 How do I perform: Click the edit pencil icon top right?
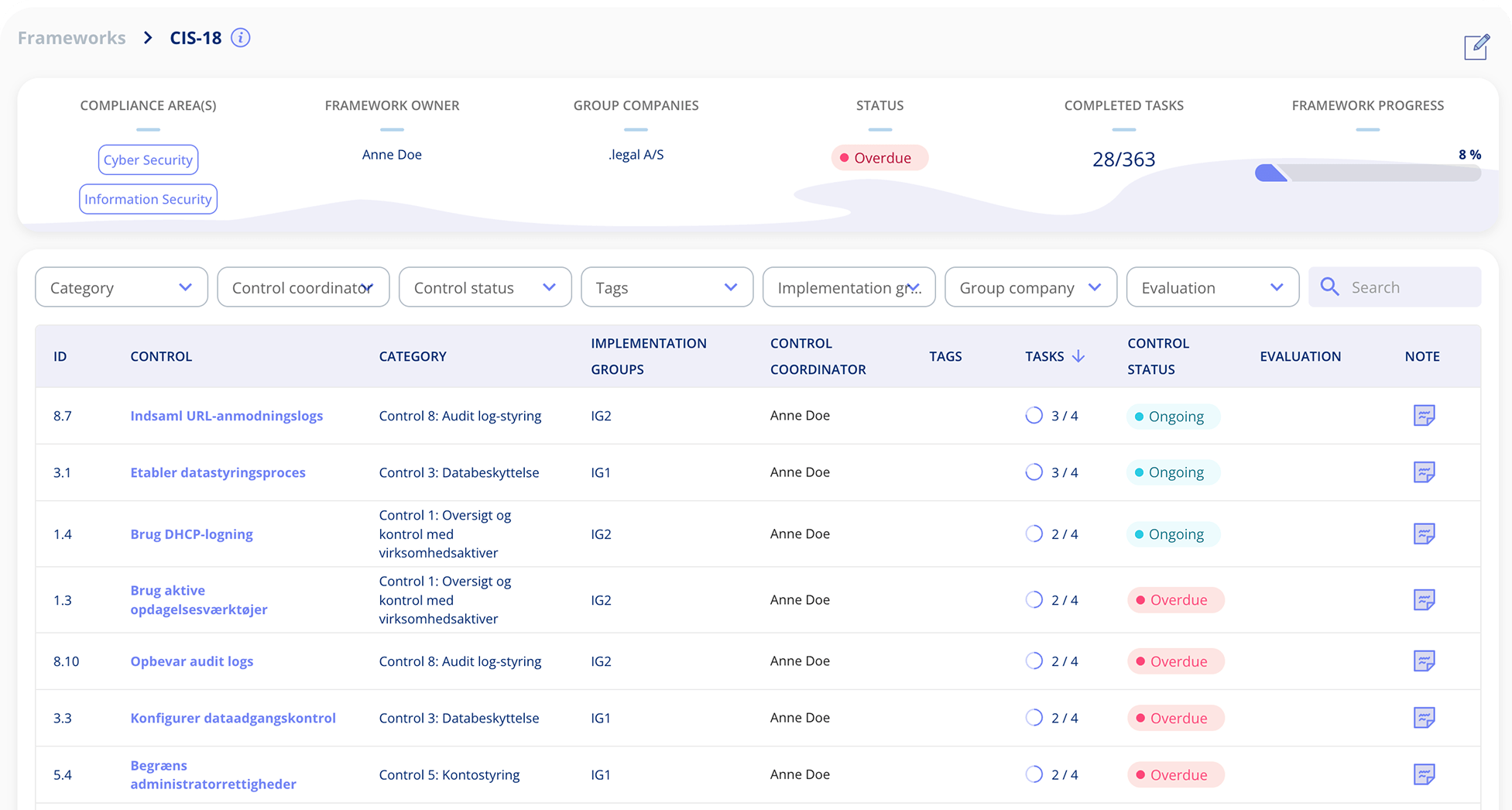(1477, 47)
